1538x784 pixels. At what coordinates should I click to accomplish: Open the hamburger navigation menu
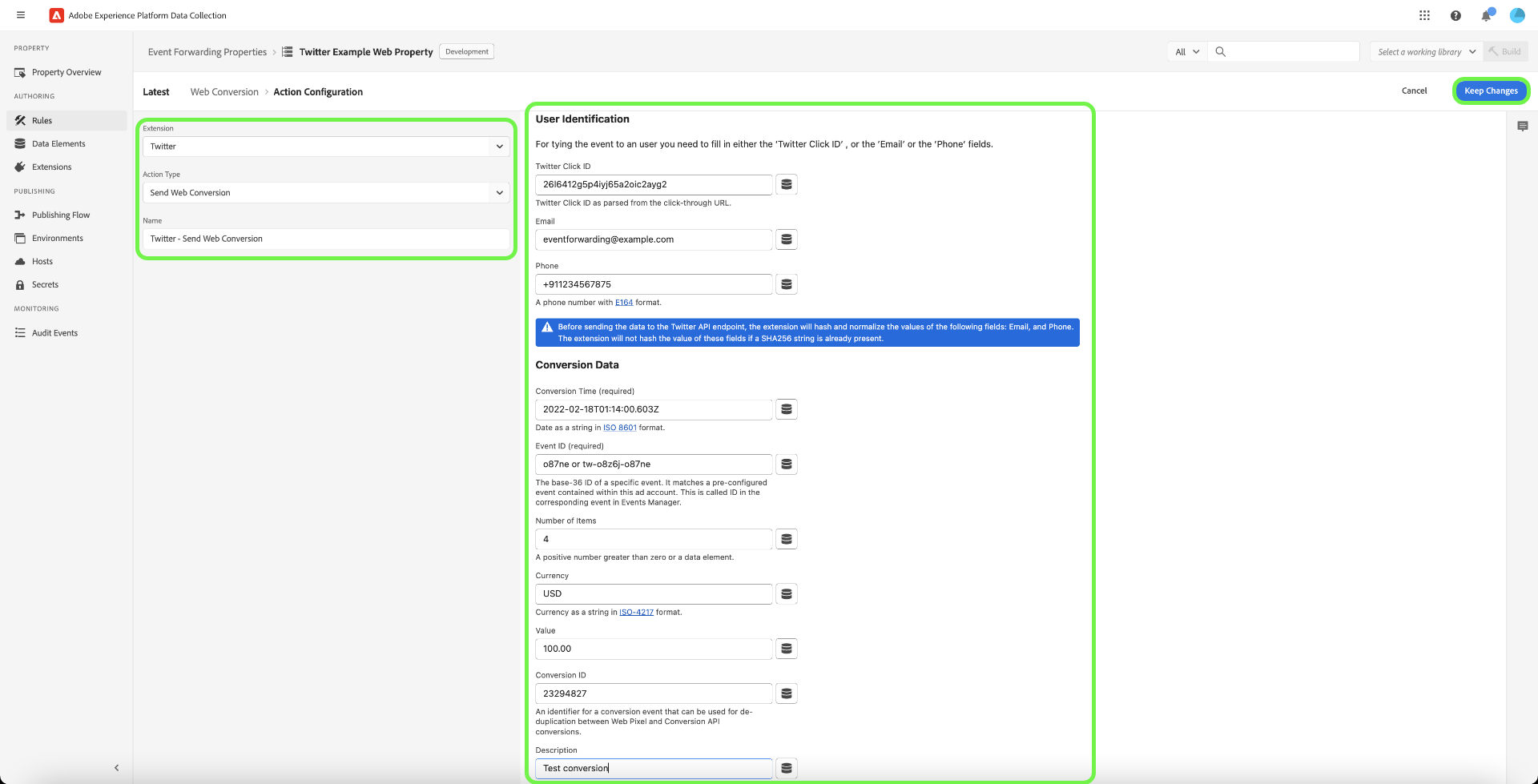(21, 15)
